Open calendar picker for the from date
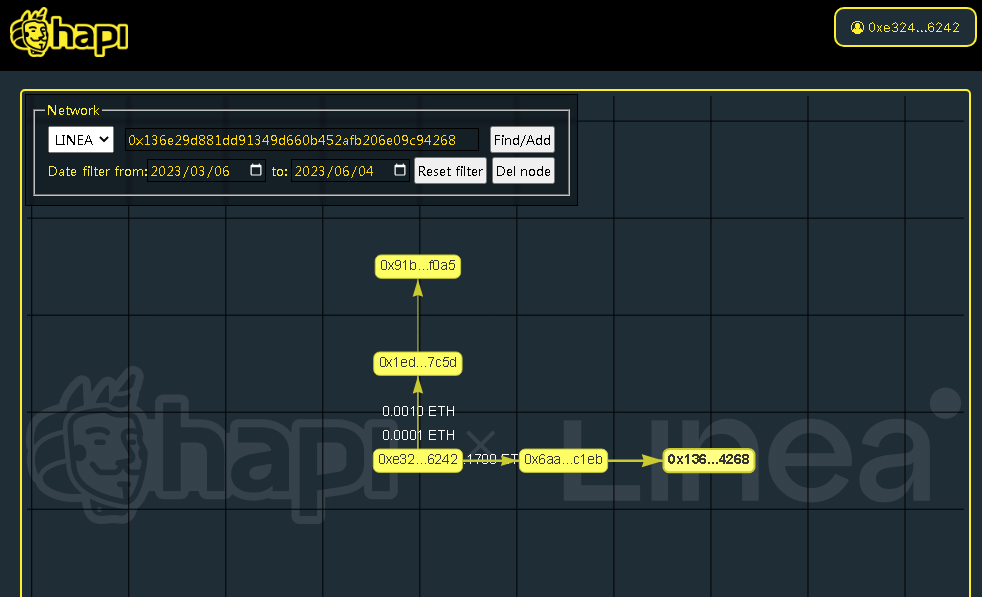Viewport: 982px width, 597px height. click(x=256, y=170)
